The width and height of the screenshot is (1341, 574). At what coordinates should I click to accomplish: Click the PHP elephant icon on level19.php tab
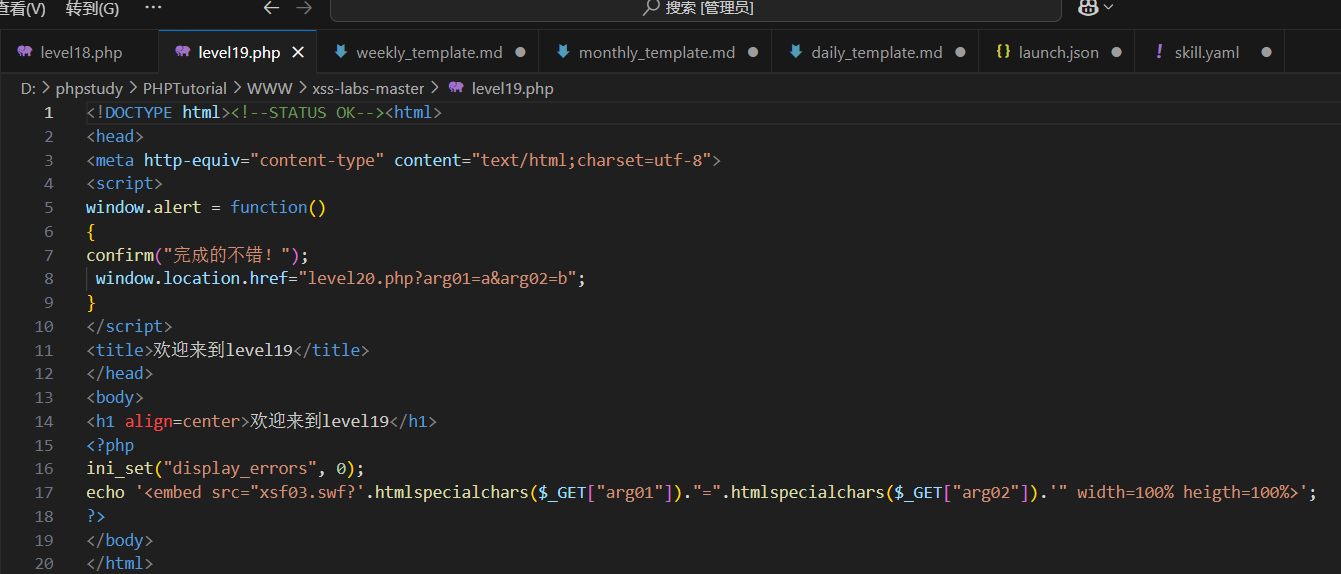pyautogui.click(x=182, y=52)
